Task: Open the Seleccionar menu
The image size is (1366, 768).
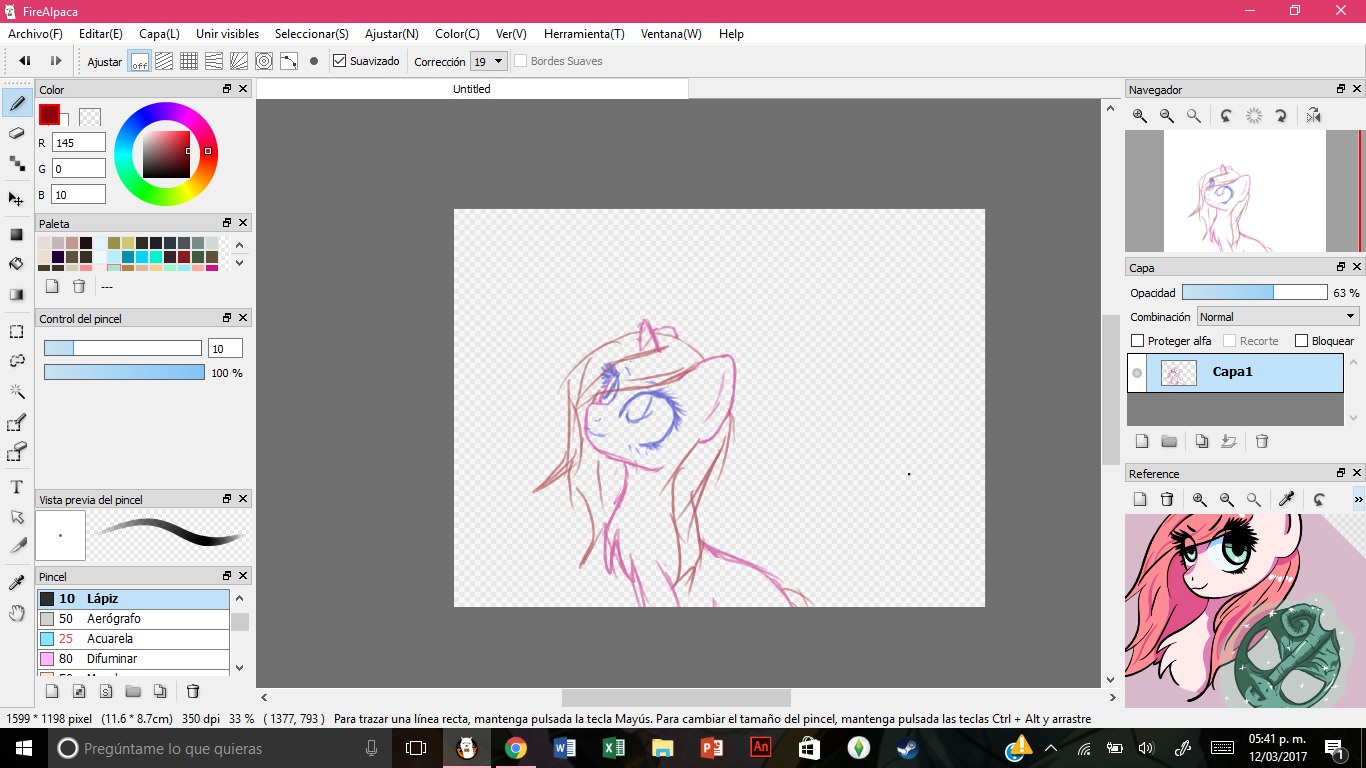Action: [312, 34]
